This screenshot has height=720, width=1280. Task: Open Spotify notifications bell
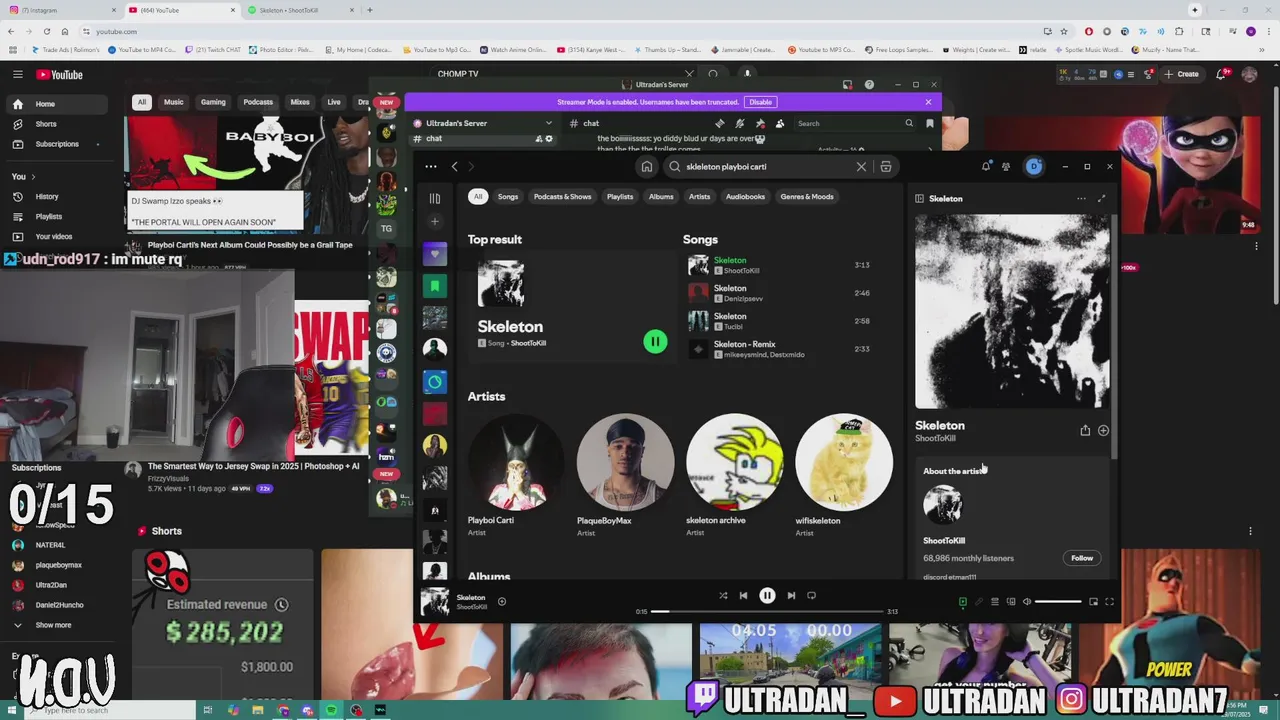click(x=985, y=166)
